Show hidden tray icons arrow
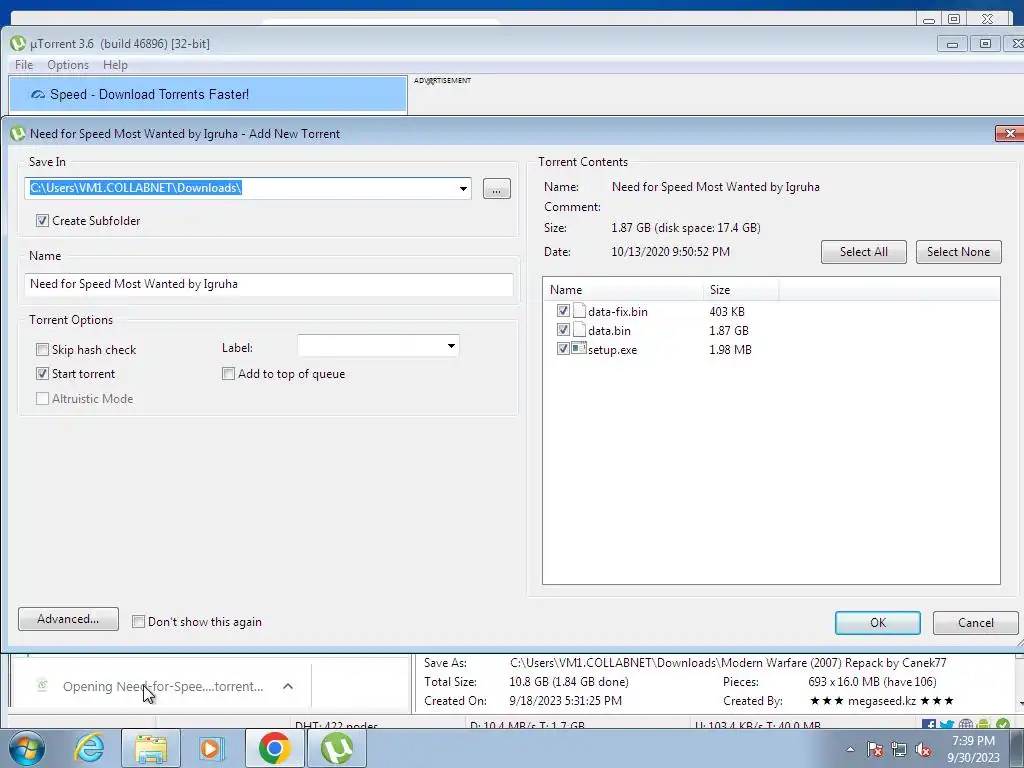The width and height of the screenshot is (1024, 768). tap(850, 749)
